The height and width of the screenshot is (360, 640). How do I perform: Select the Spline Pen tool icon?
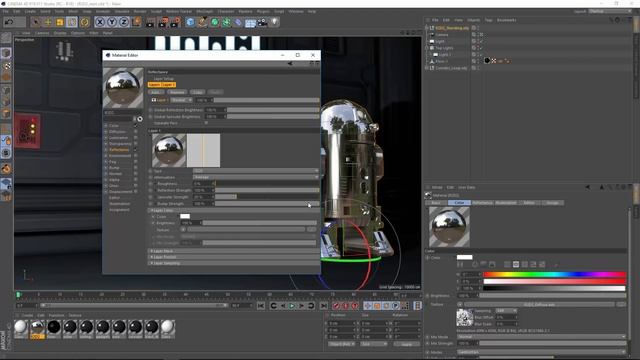click(x=202, y=22)
